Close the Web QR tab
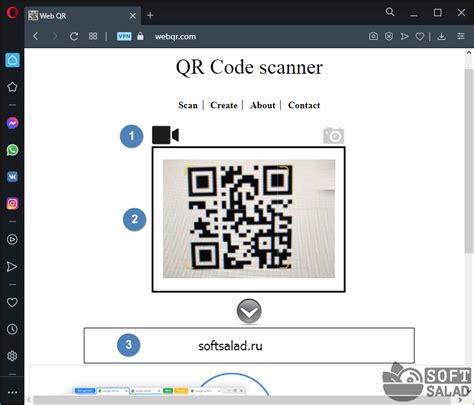This screenshot has height=405, width=474. (133, 16)
